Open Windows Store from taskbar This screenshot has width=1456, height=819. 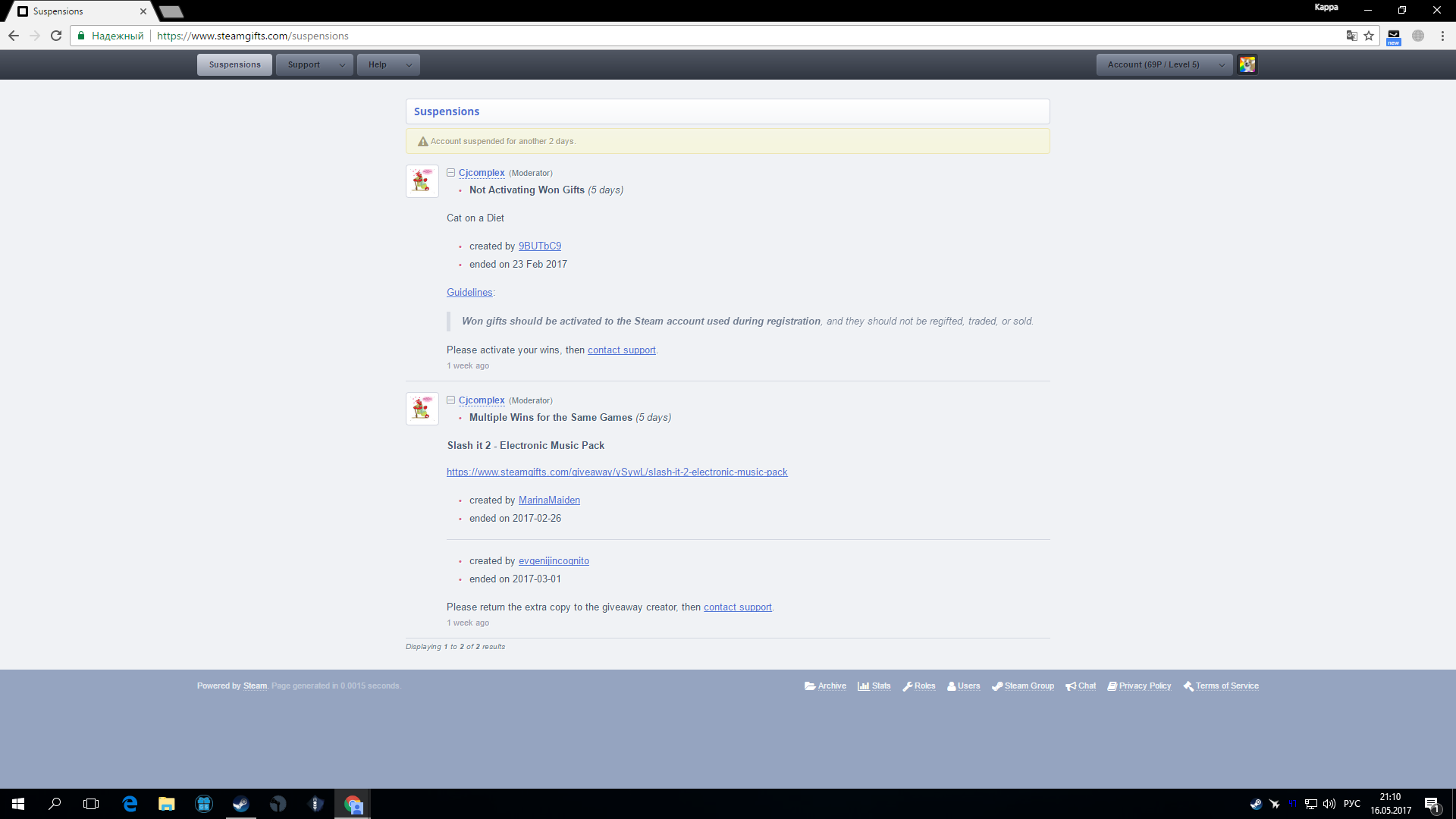pos(204,804)
